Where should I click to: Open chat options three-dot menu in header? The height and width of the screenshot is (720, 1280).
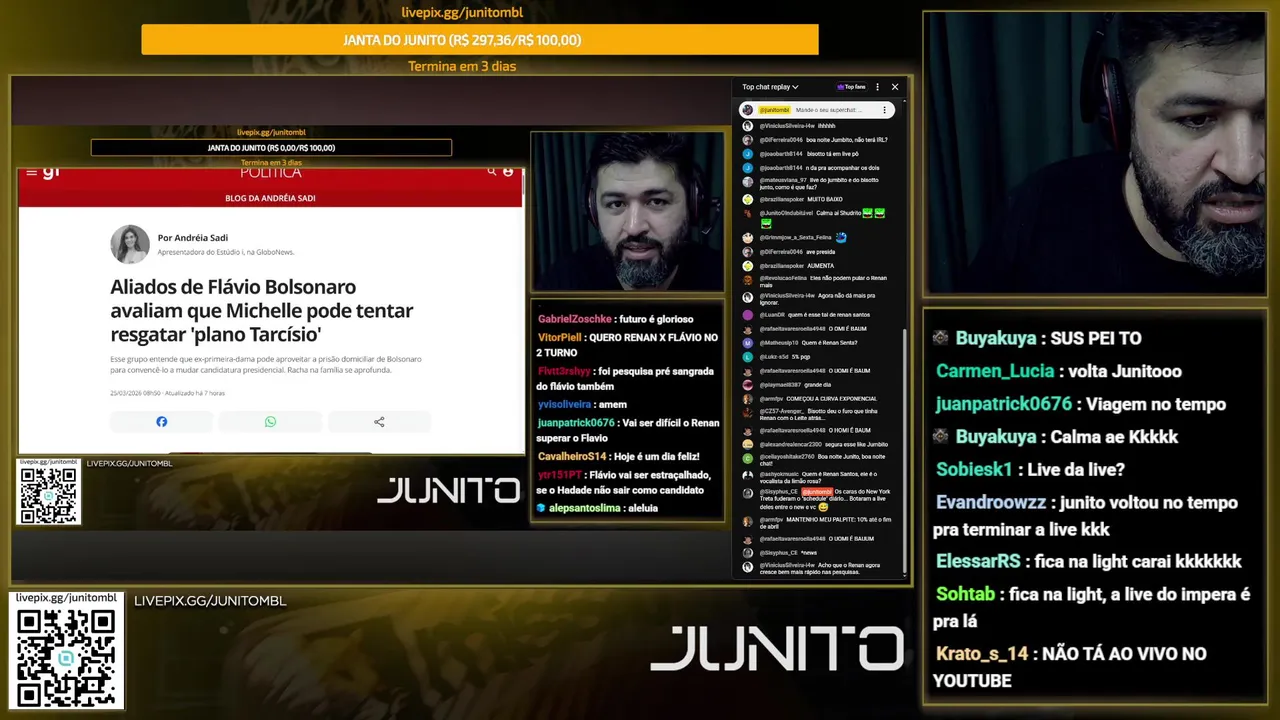point(878,87)
